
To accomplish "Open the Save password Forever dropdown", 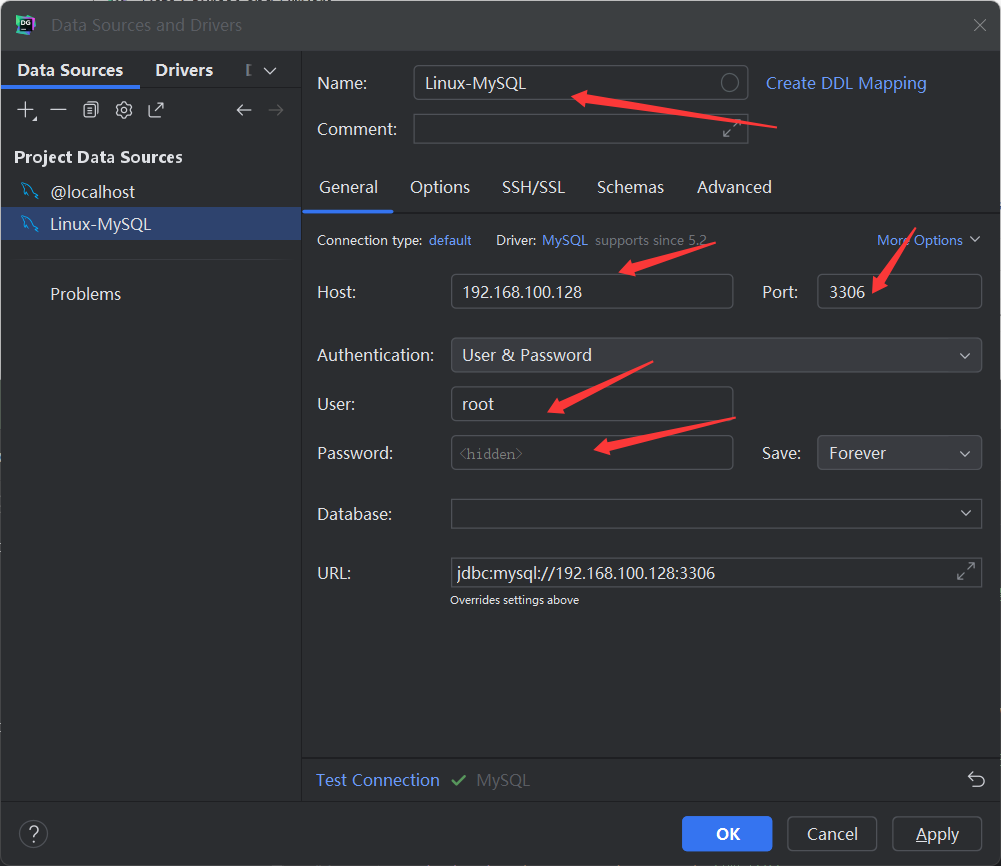I will coord(899,452).
